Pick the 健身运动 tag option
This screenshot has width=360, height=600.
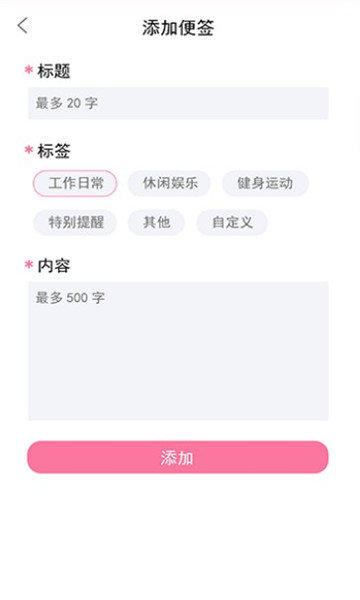(265, 183)
